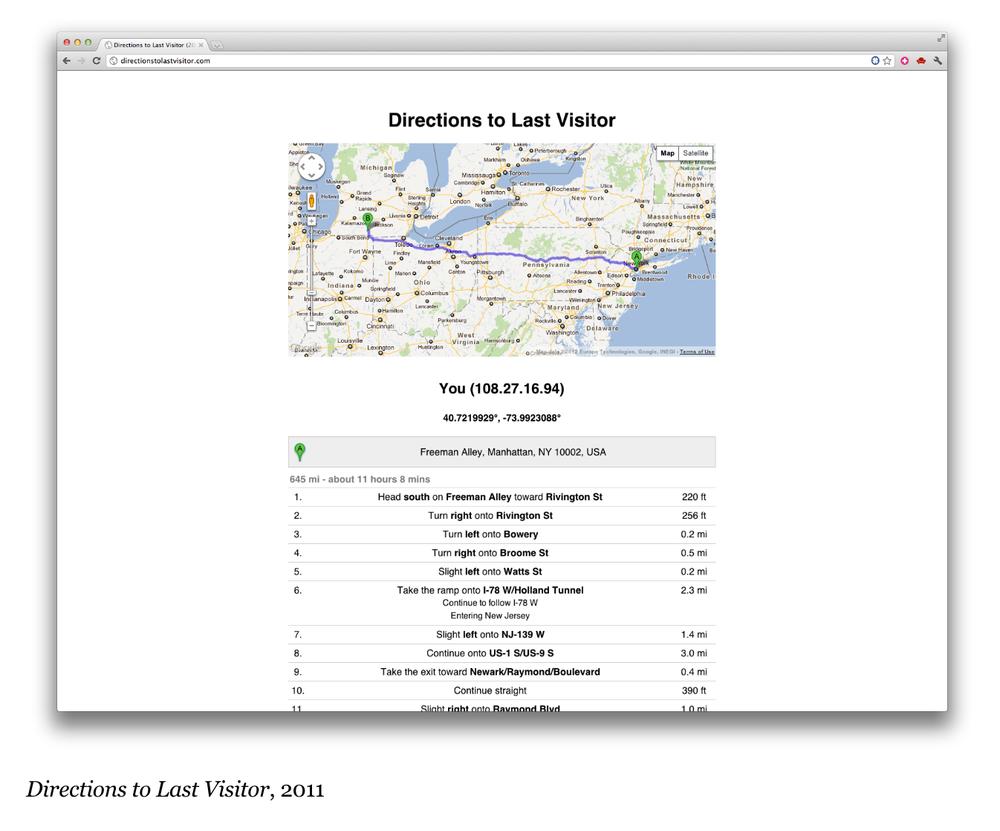1000x831 pixels.
Task: Click the Washington label on the map
Action: (x=562, y=332)
